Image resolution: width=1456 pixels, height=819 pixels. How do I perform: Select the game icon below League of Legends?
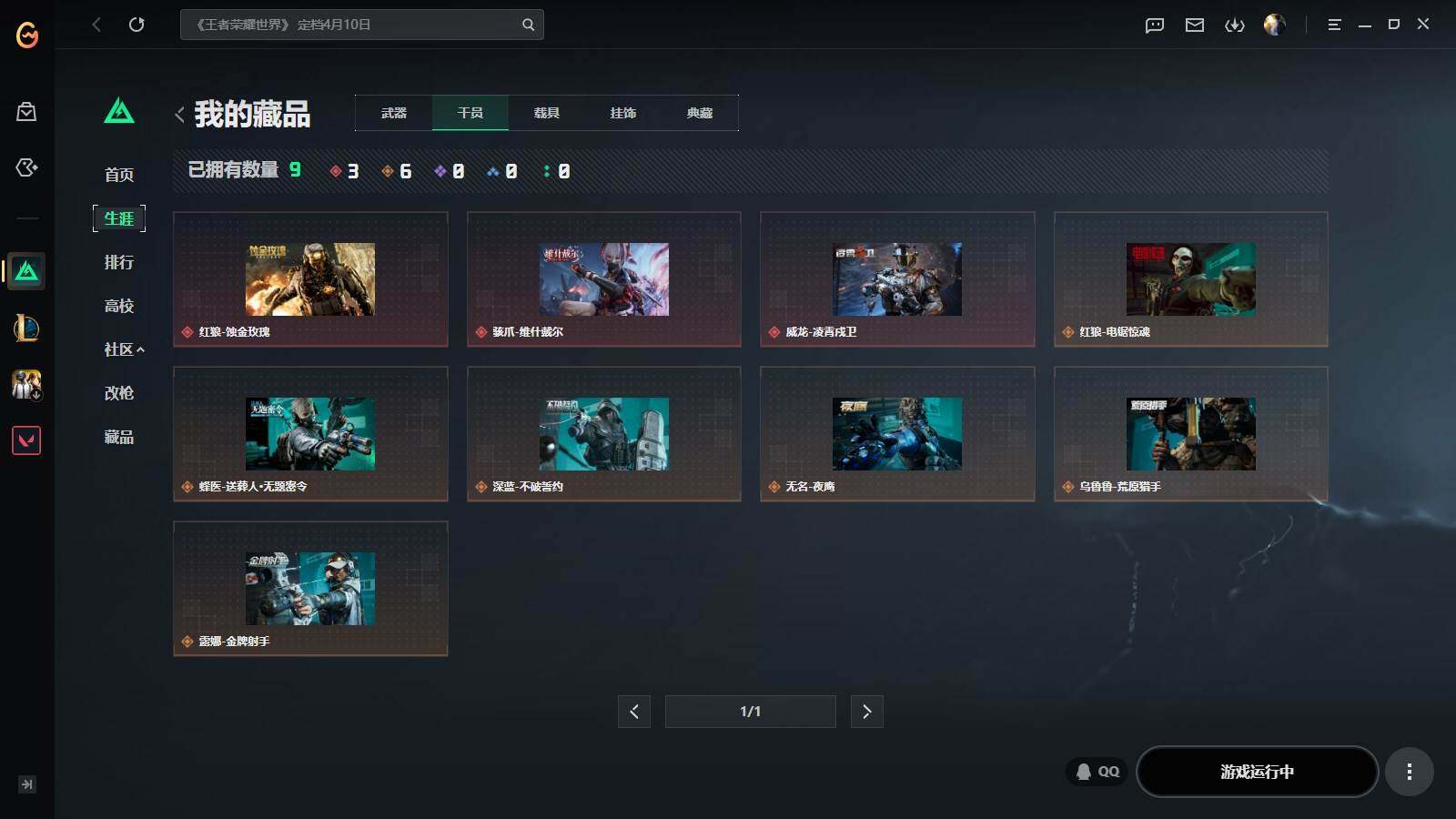(26, 384)
